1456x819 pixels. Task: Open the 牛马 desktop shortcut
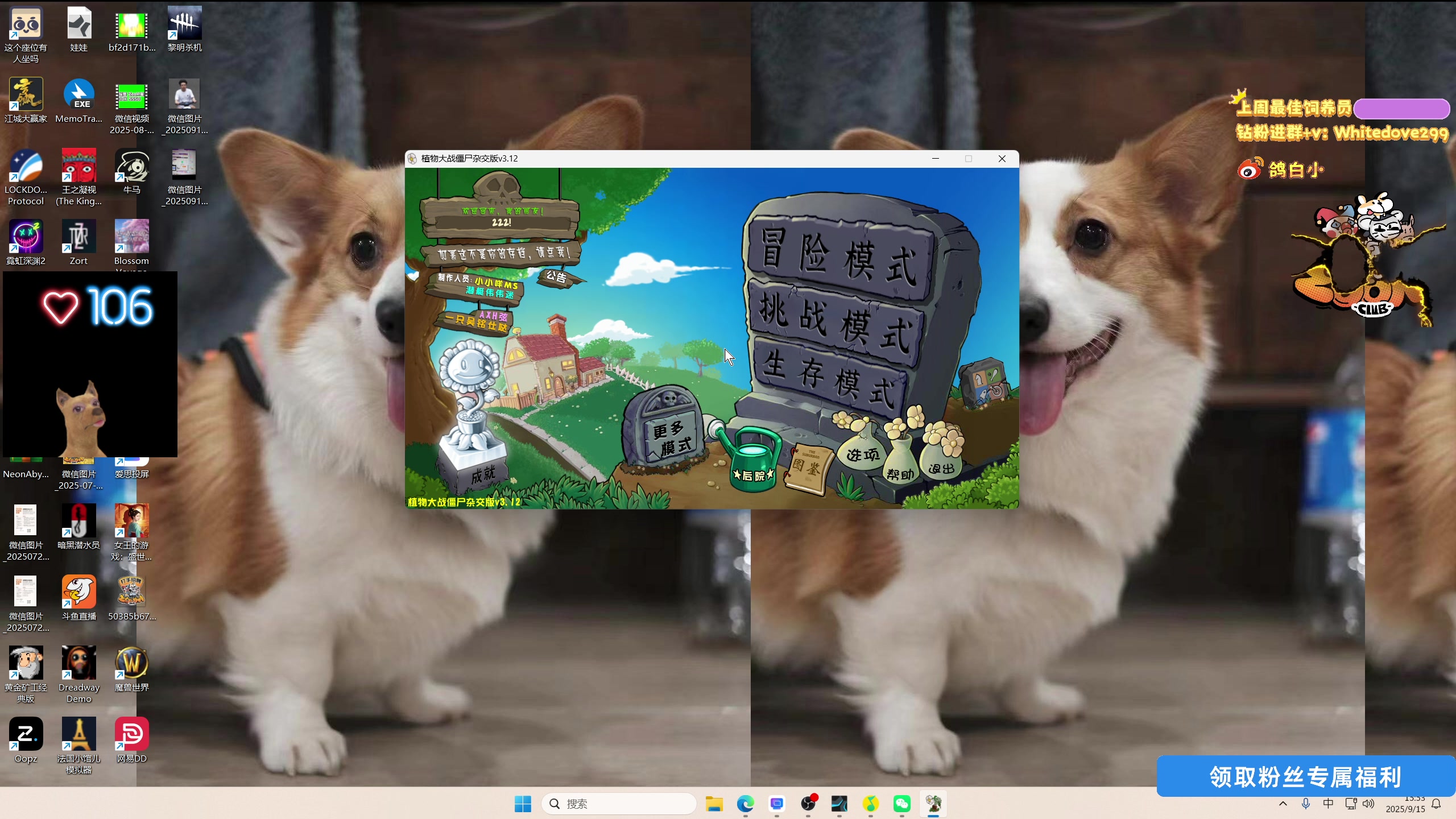coord(131,172)
